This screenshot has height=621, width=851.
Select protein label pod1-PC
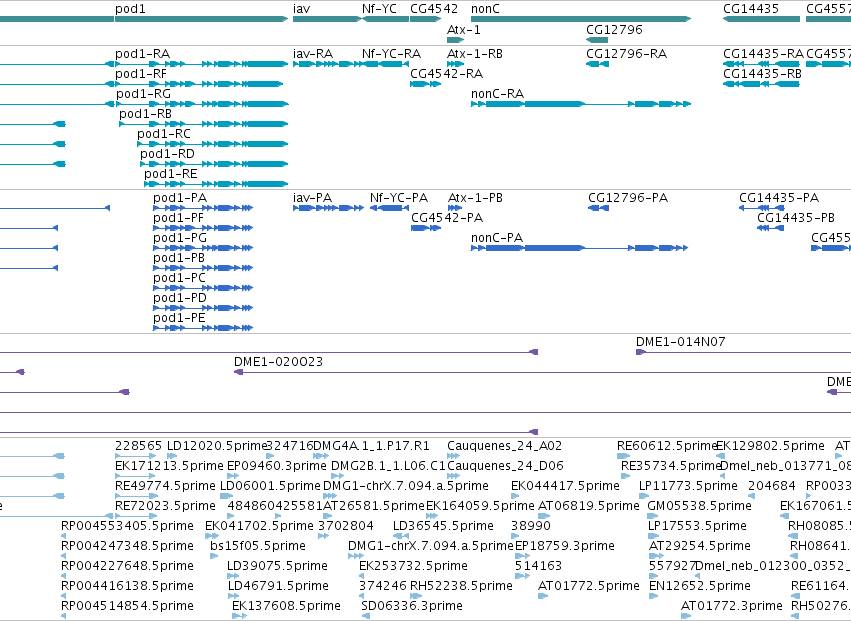[180, 278]
